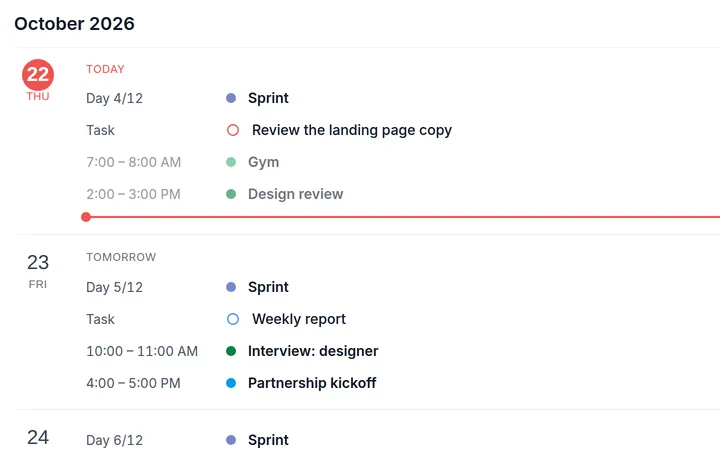Check off Review the landing page copy task
The width and height of the screenshot is (720, 450).
[233, 130]
